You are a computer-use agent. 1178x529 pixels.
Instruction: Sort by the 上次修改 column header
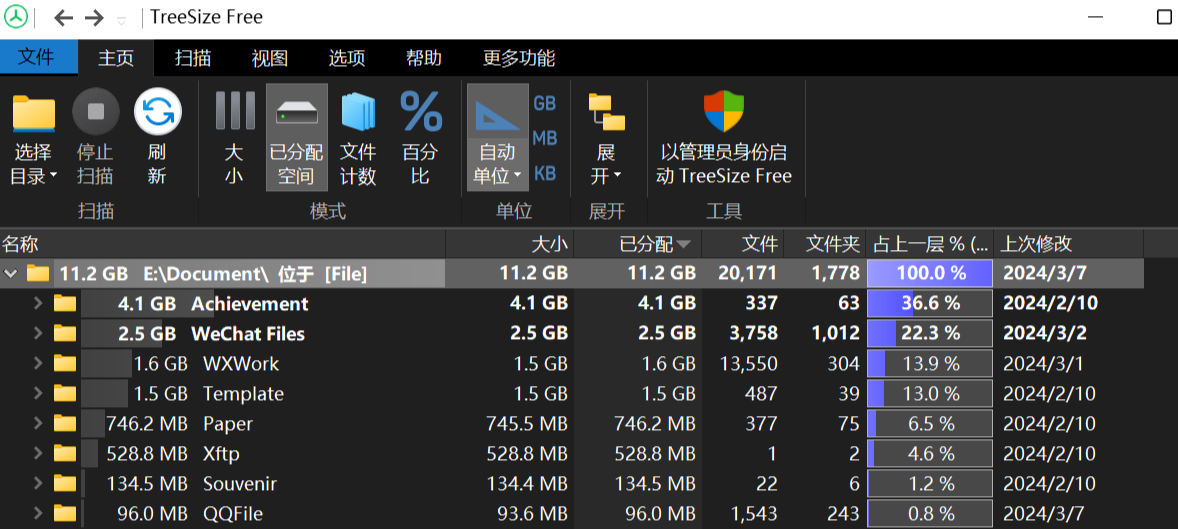coord(1069,243)
